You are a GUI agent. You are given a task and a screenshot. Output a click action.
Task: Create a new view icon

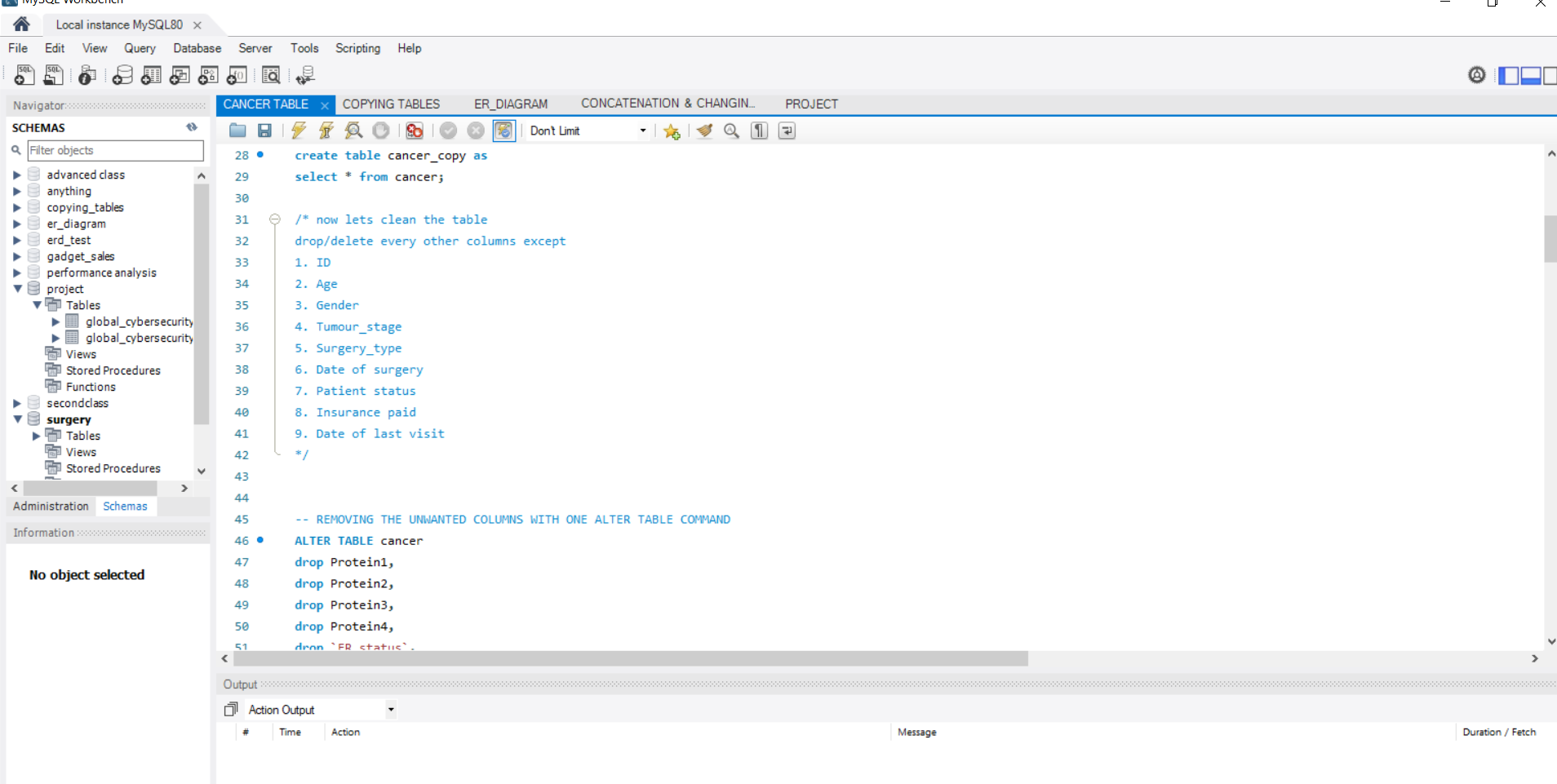(180, 75)
